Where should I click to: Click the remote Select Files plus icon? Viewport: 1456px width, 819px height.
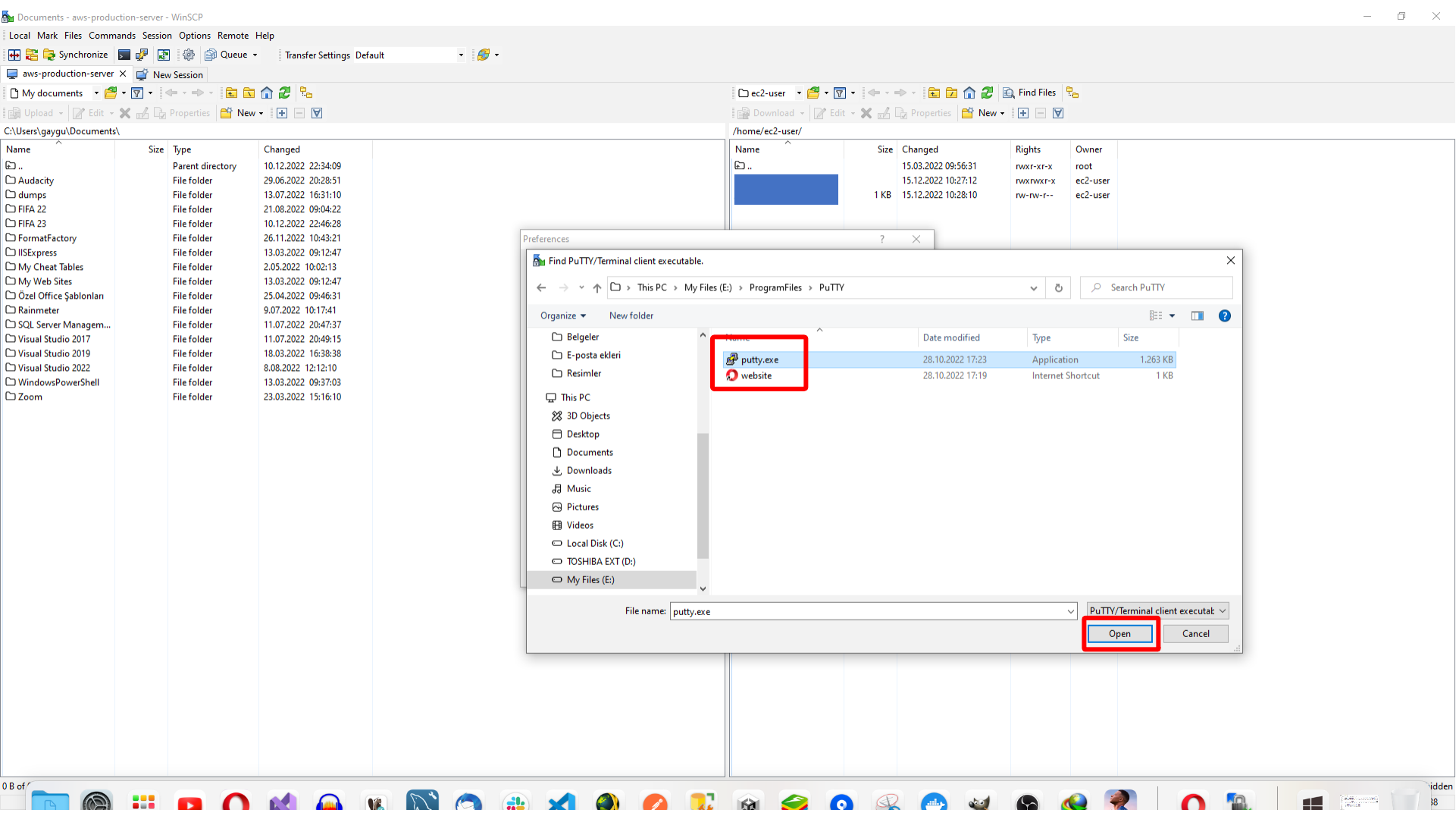pyautogui.click(x=1023, y=113)
